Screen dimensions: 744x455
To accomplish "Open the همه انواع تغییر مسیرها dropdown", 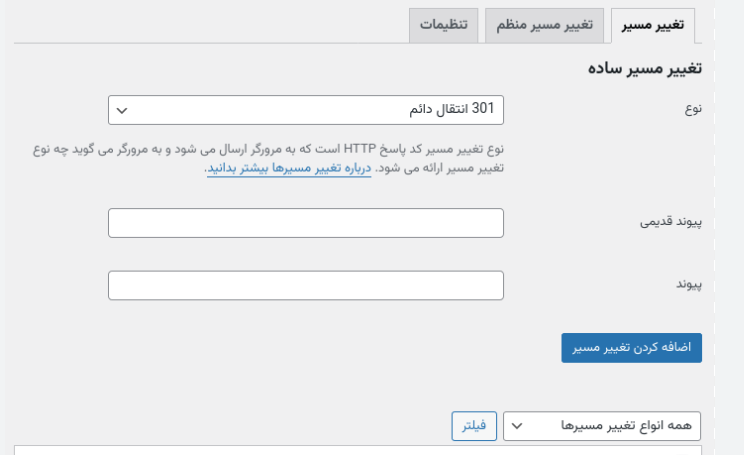I will click(602, 426).
